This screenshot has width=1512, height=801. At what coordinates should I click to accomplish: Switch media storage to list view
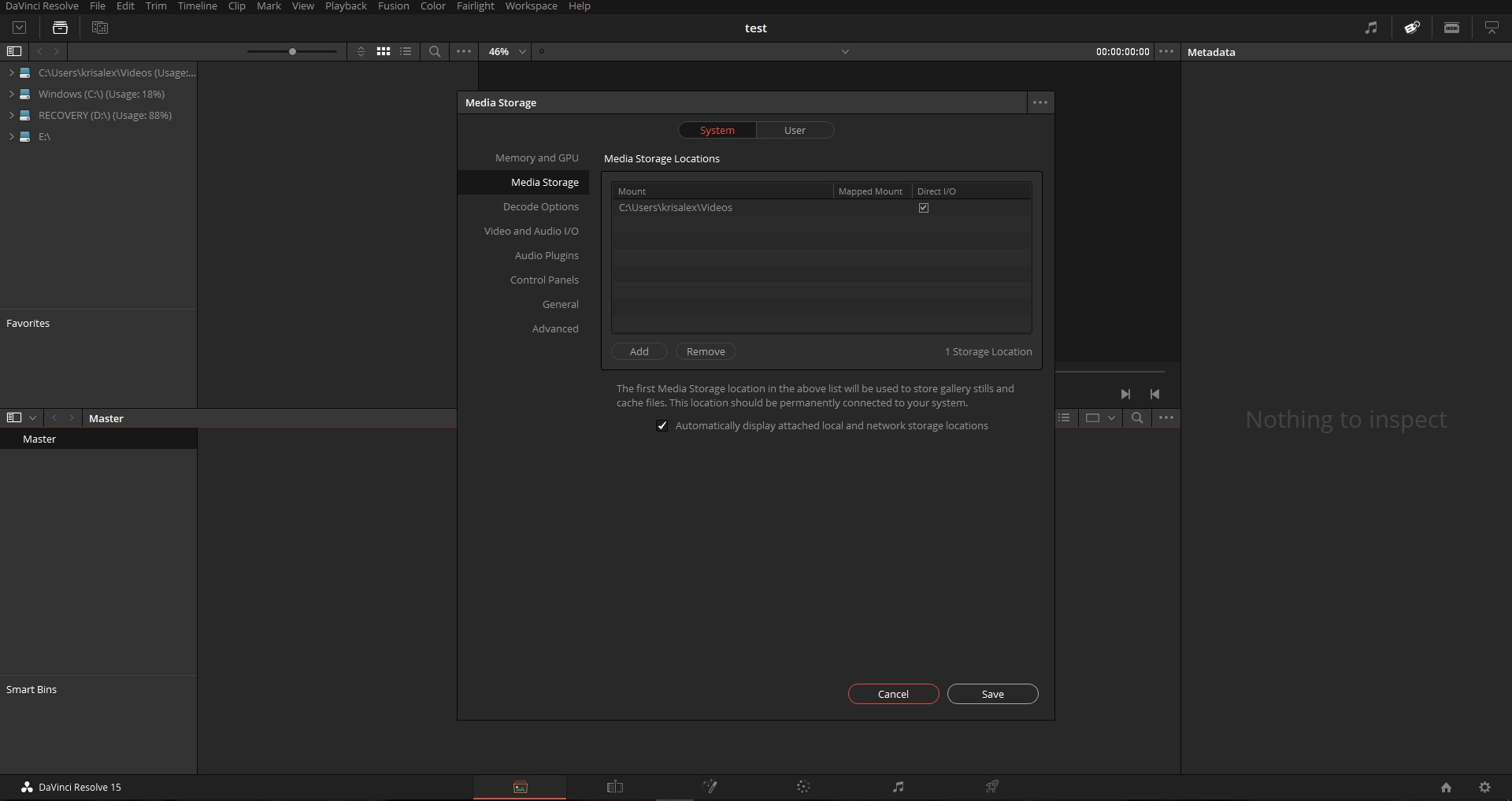coord(406,51)
